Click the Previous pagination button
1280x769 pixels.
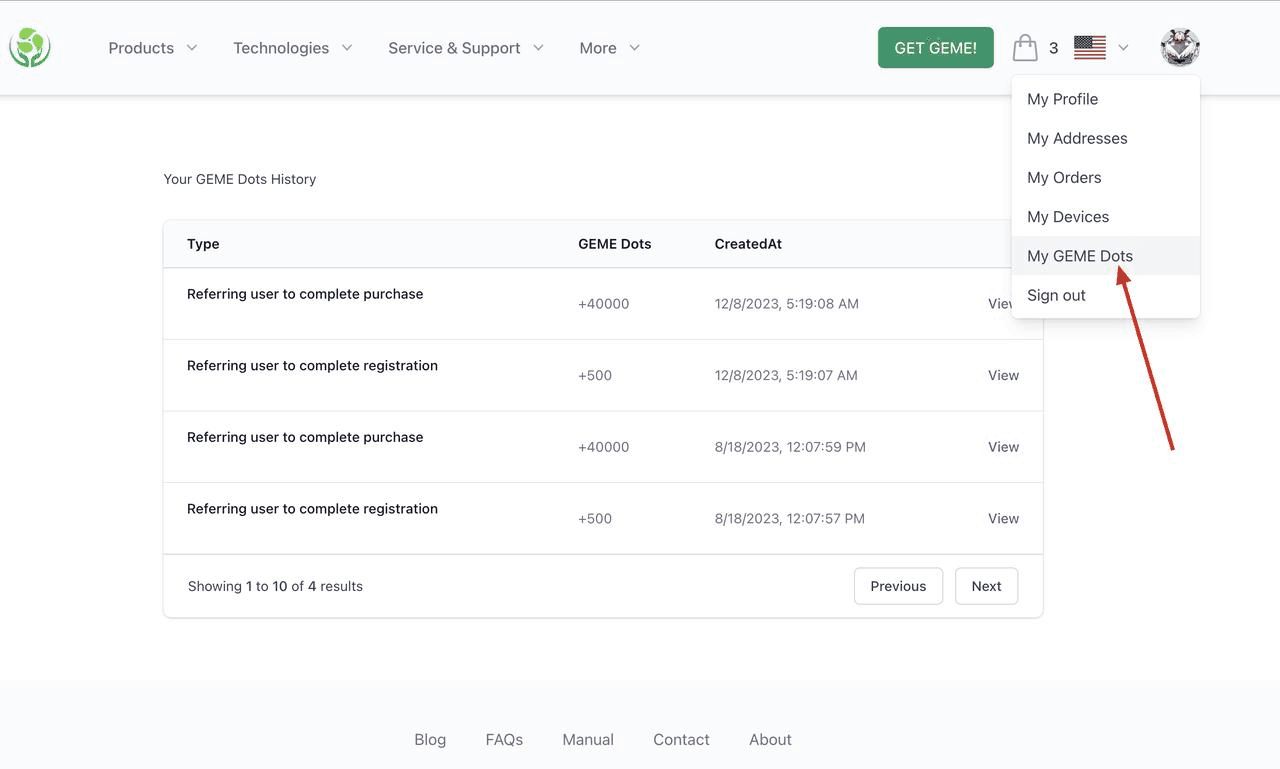pos(898,586)
